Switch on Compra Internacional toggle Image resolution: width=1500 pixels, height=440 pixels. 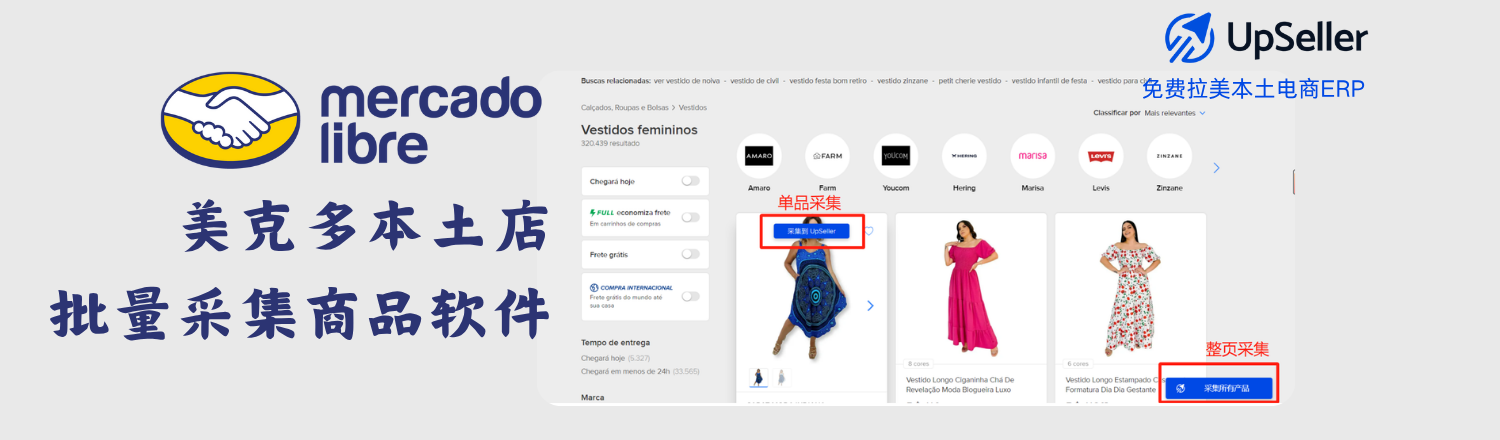[x=690, y=296]
